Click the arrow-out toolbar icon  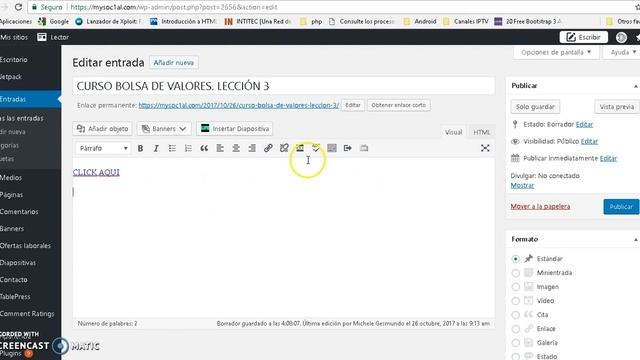pyautogui.click(x=348, y=148)
